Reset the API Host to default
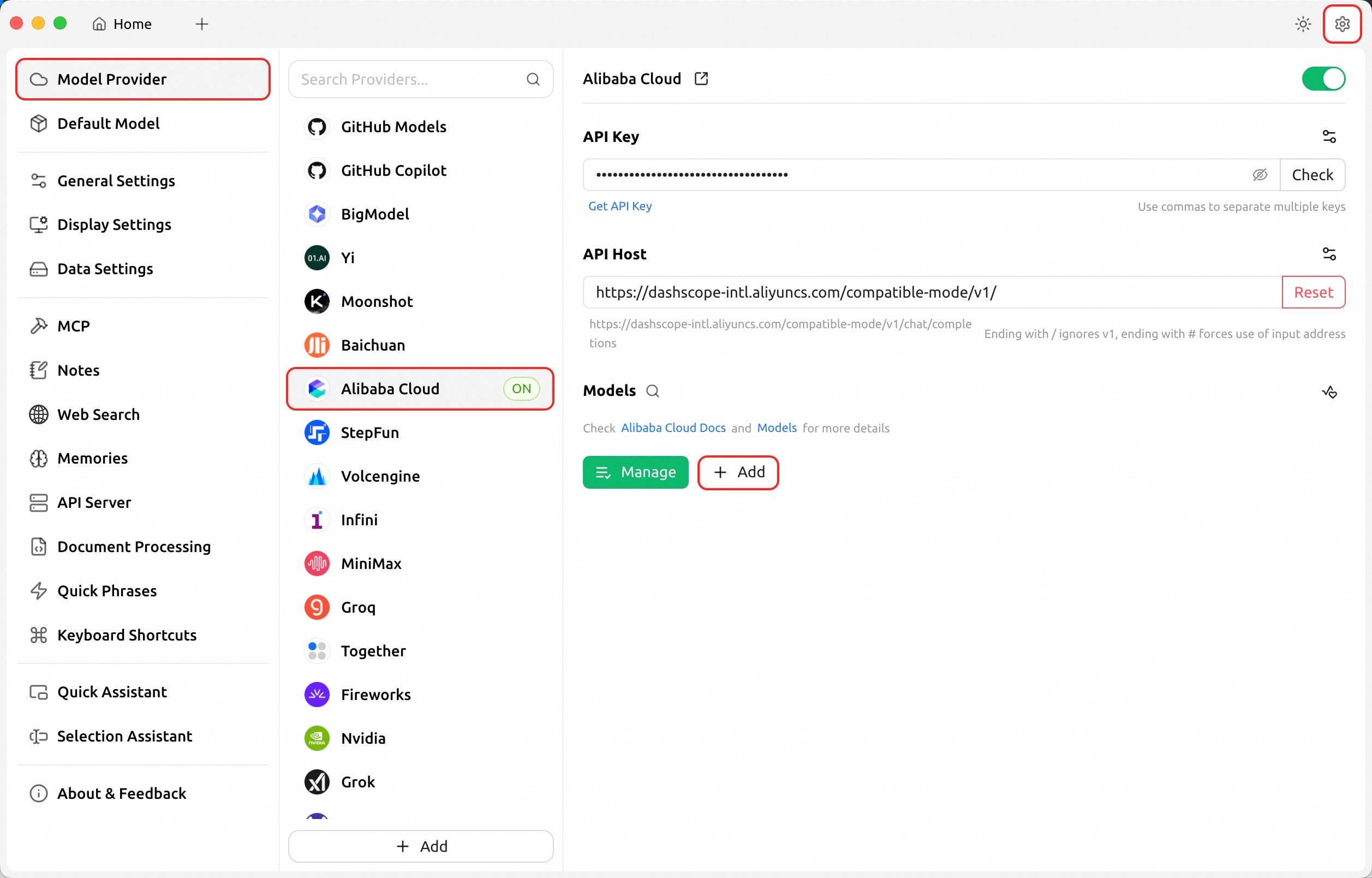 (x=1313, y=292)
